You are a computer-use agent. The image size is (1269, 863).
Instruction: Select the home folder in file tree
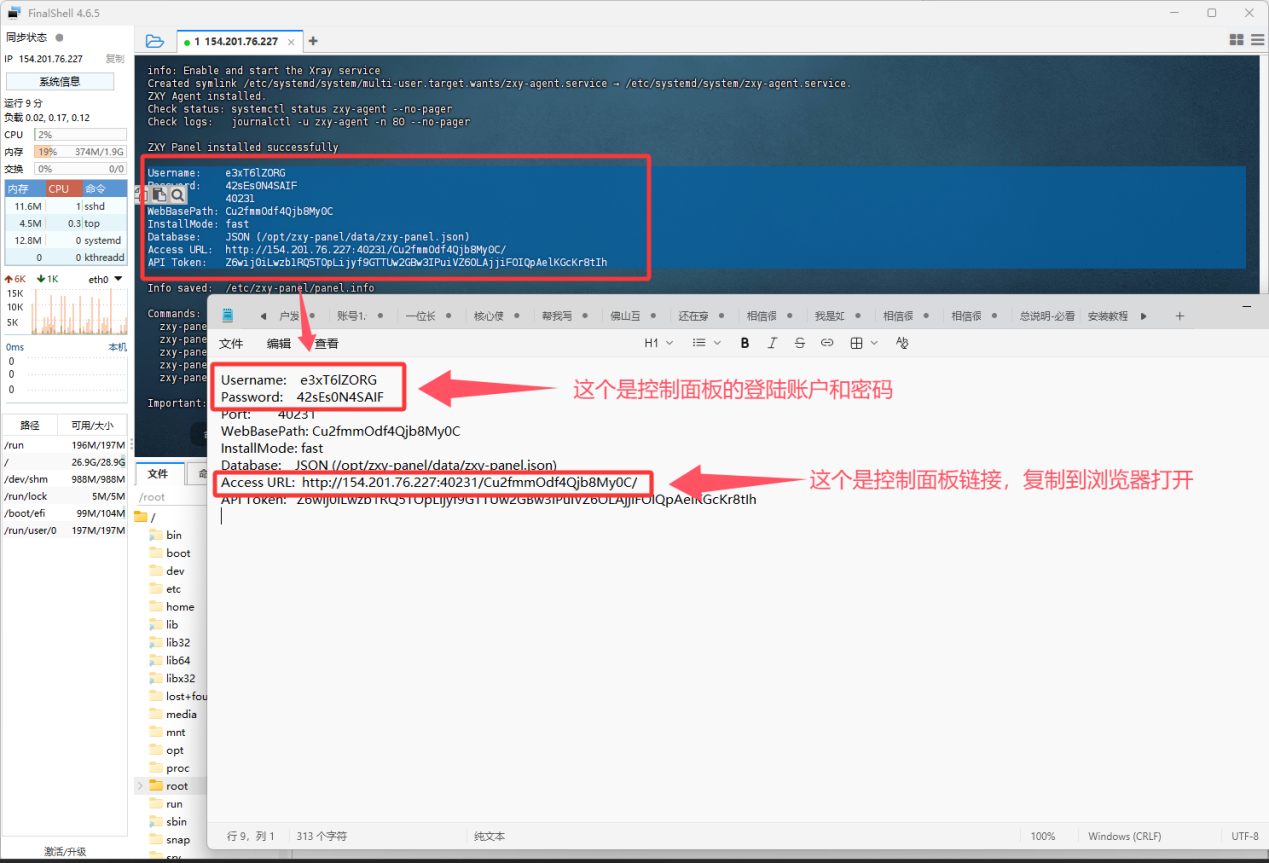pos(171,607)
